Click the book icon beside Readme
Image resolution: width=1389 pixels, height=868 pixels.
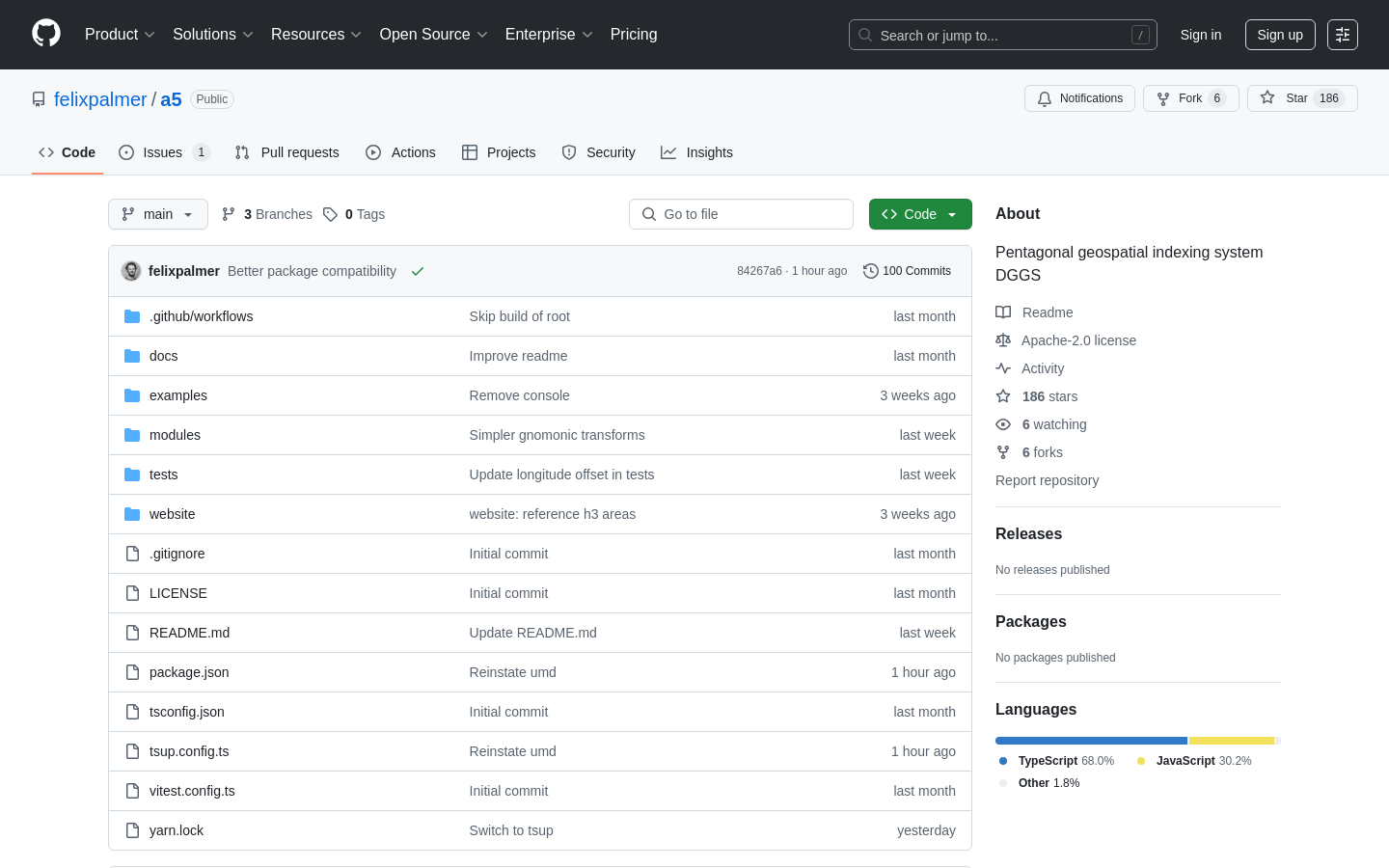(1003, 312)
